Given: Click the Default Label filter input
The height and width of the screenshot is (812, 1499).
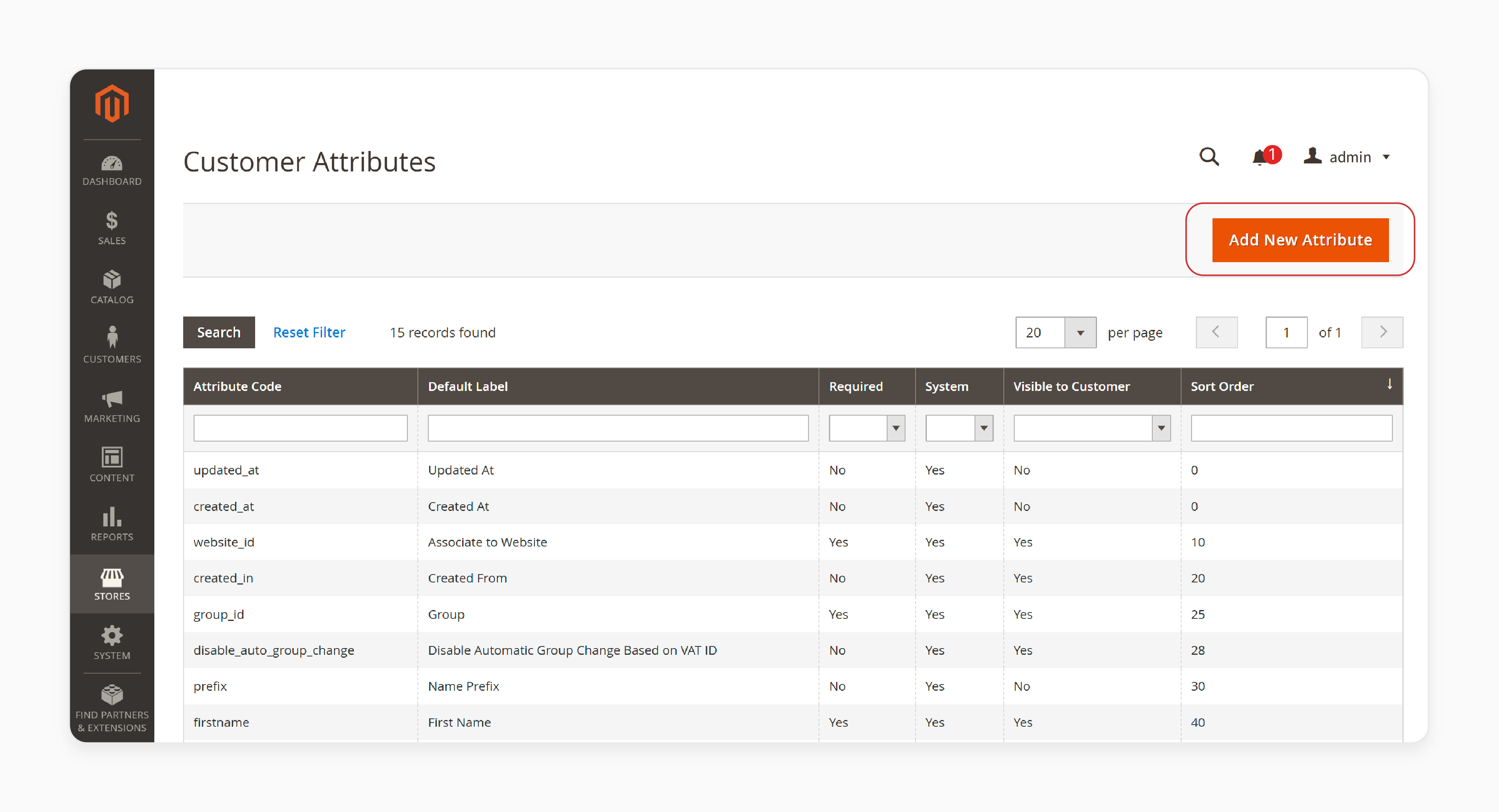Looking at the screenshot, I should coord(618,428).
